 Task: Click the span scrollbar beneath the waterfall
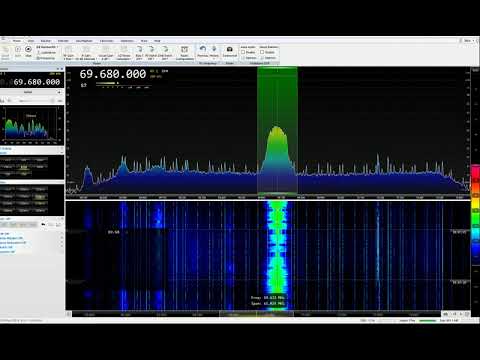click(256, 314)
